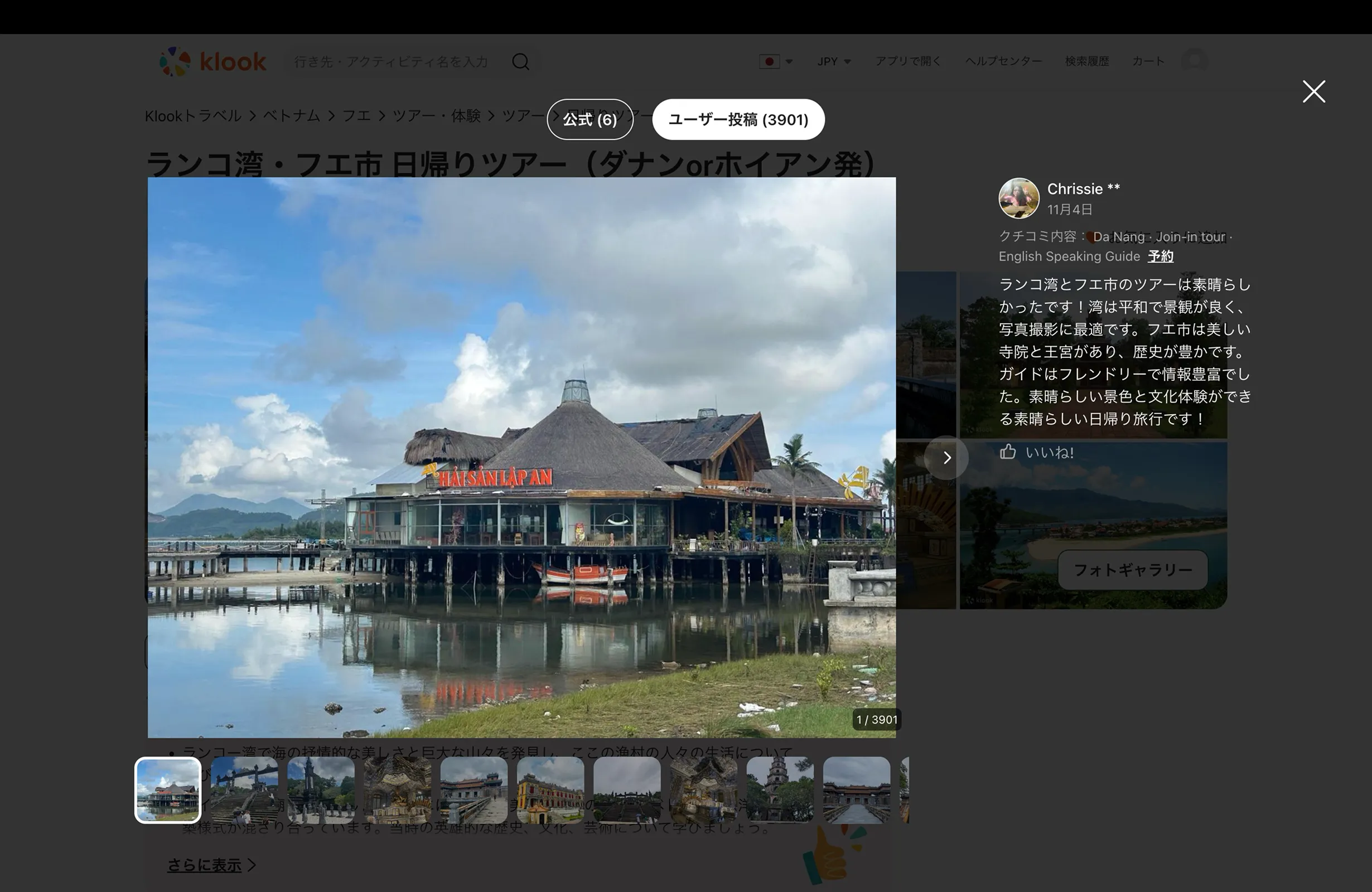This screenshot has height=892, width=1372.
Task: Select second thumbnail with stone stairway
Action: (244, 790)
